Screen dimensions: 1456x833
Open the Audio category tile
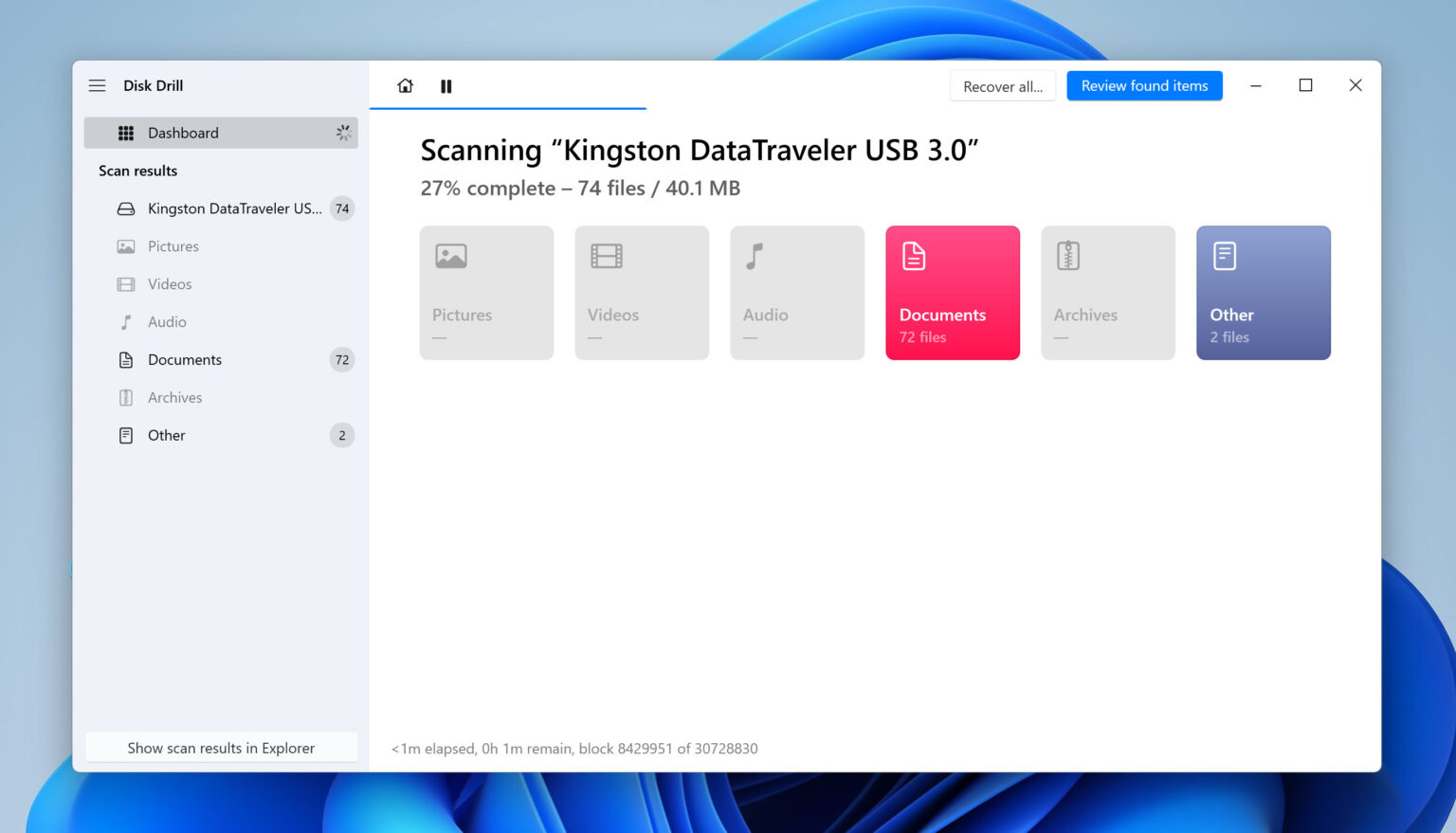796,293
